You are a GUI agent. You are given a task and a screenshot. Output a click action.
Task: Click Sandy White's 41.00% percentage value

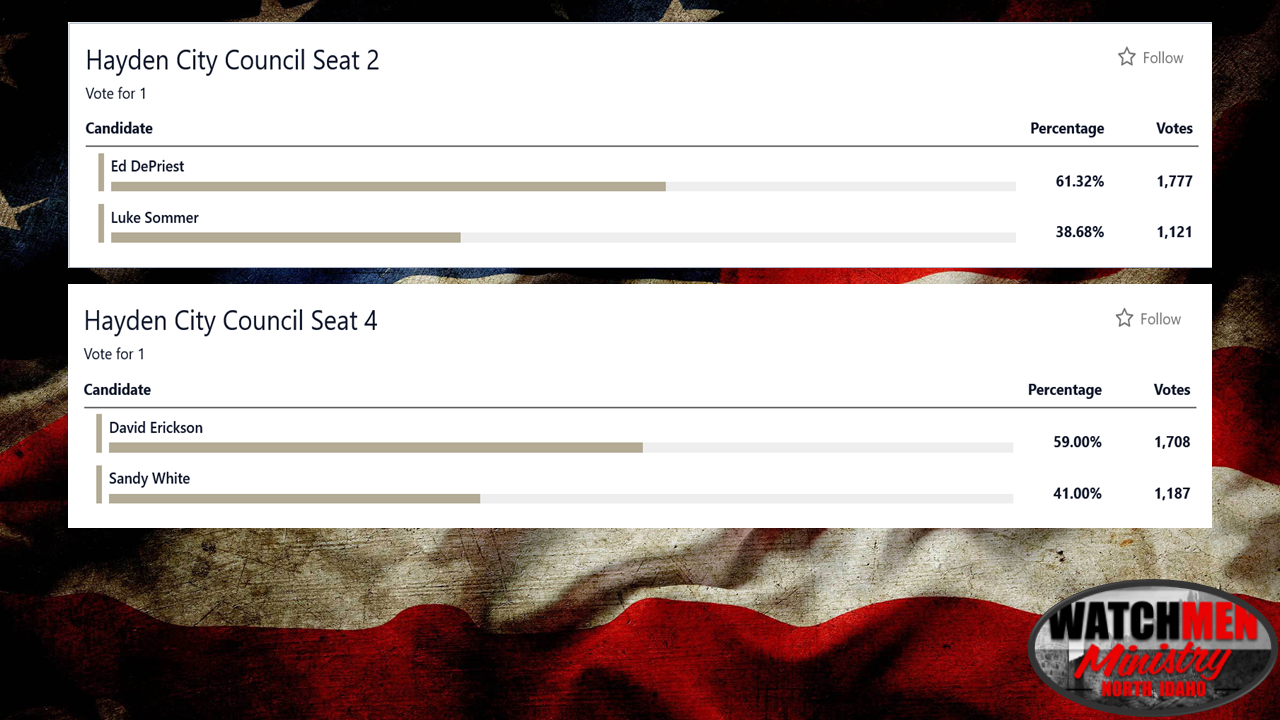click(1077, 494)
